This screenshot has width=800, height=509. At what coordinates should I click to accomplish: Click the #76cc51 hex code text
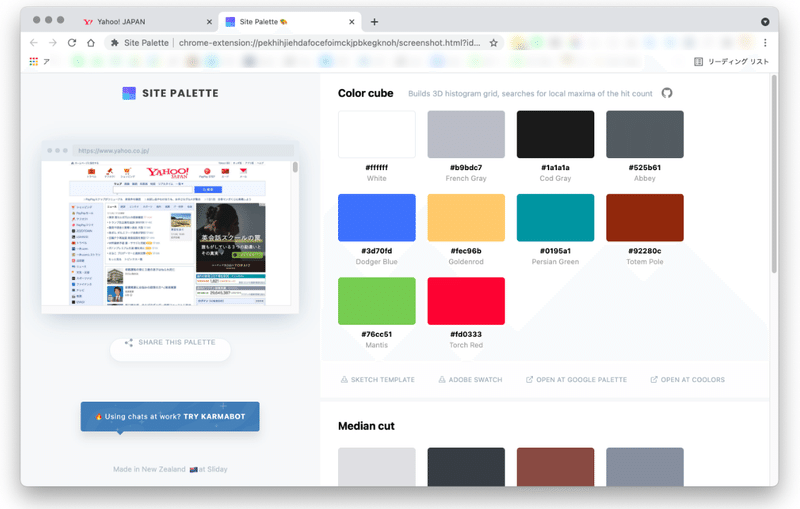(377, 334)
